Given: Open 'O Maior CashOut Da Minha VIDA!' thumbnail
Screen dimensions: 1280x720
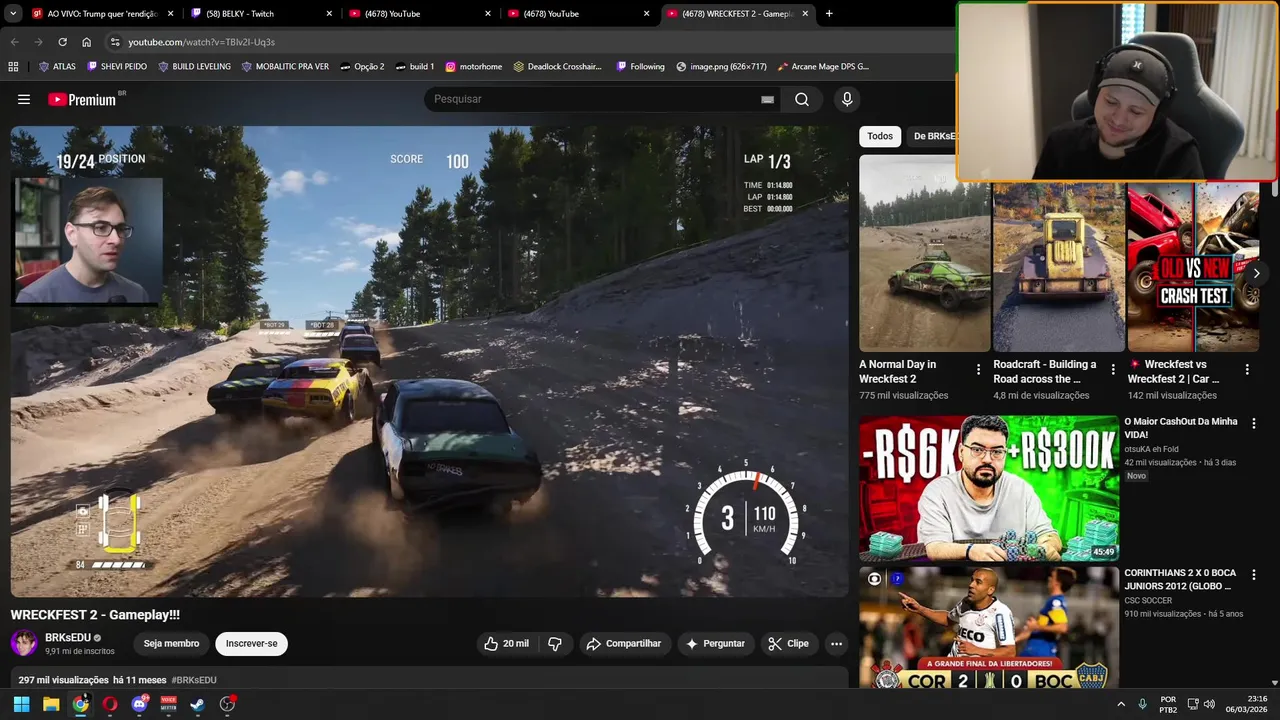Looking at the screenshot, I should point(989,488).
